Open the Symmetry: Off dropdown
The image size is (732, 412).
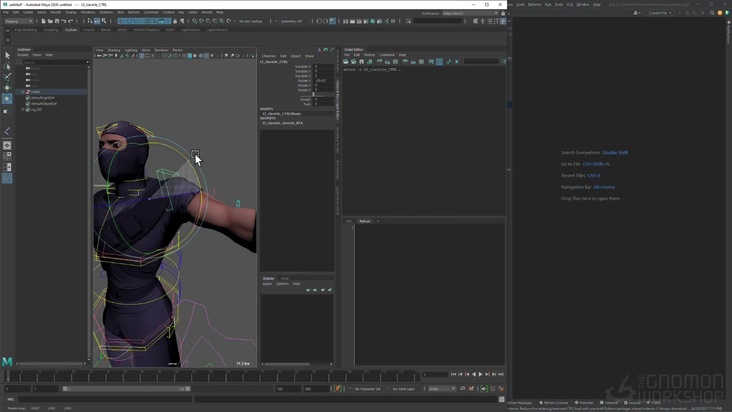(x=291, y=21)
